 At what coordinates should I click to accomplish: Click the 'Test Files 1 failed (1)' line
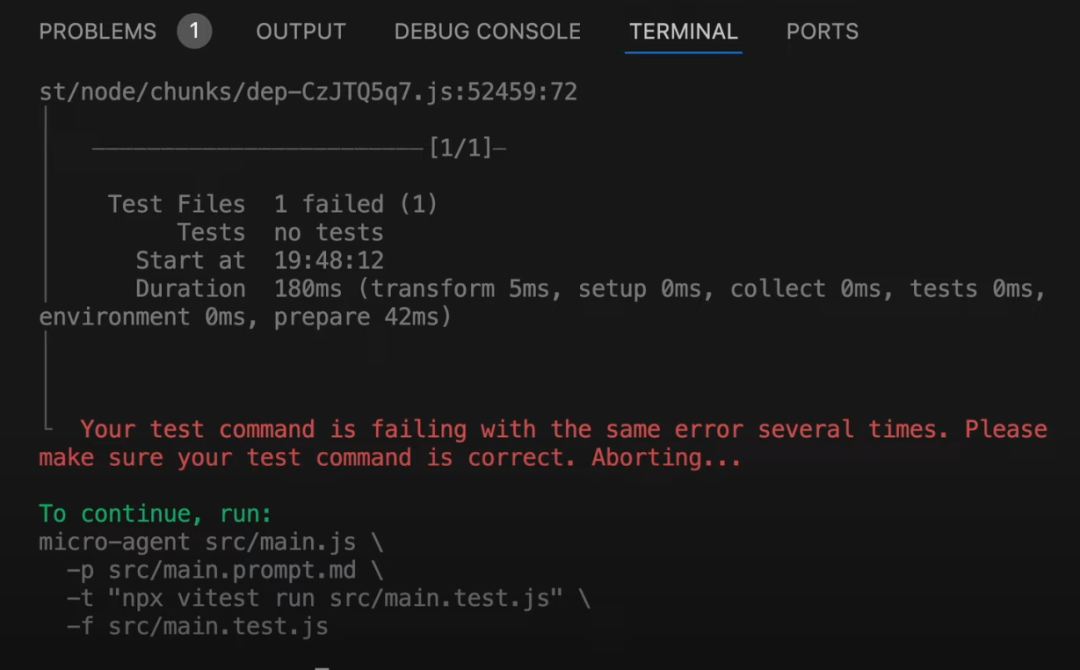point(272,204)
